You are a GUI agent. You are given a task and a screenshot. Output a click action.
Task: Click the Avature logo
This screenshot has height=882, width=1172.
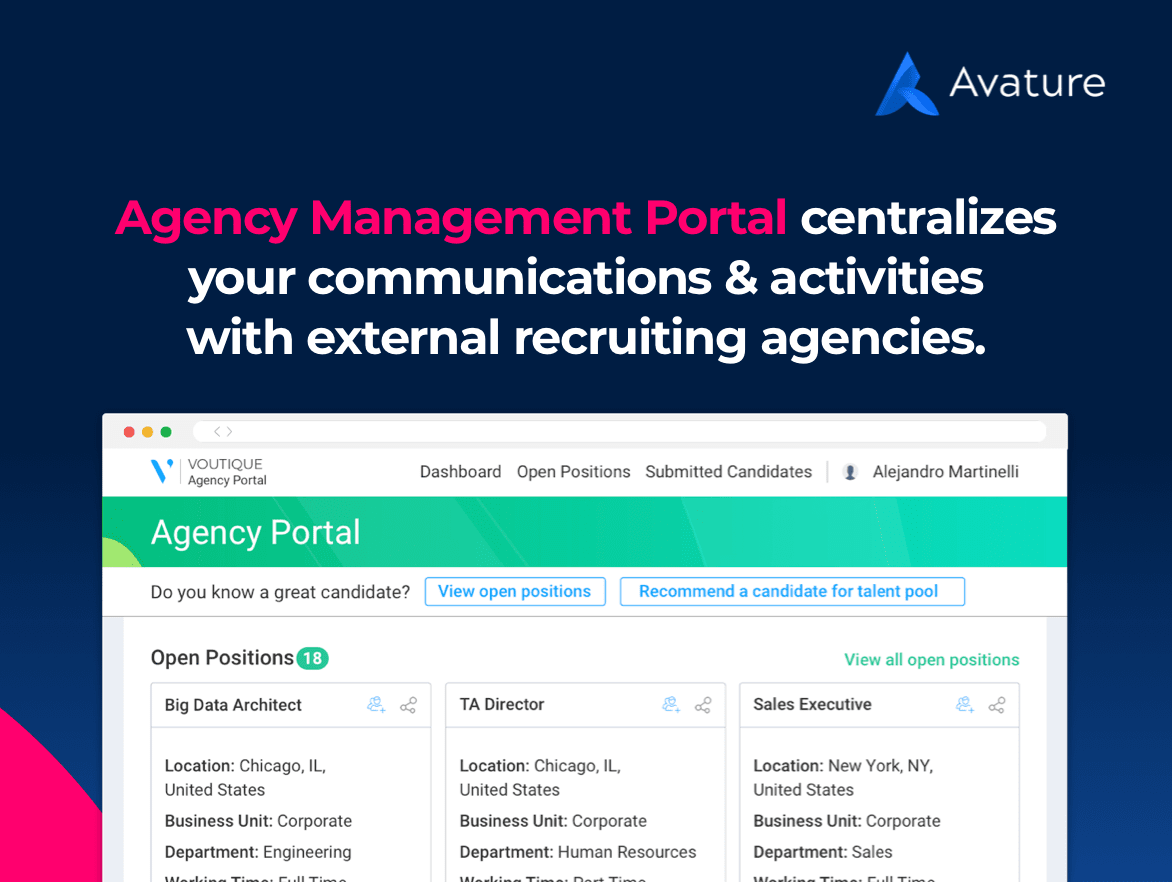coord(990,84)
